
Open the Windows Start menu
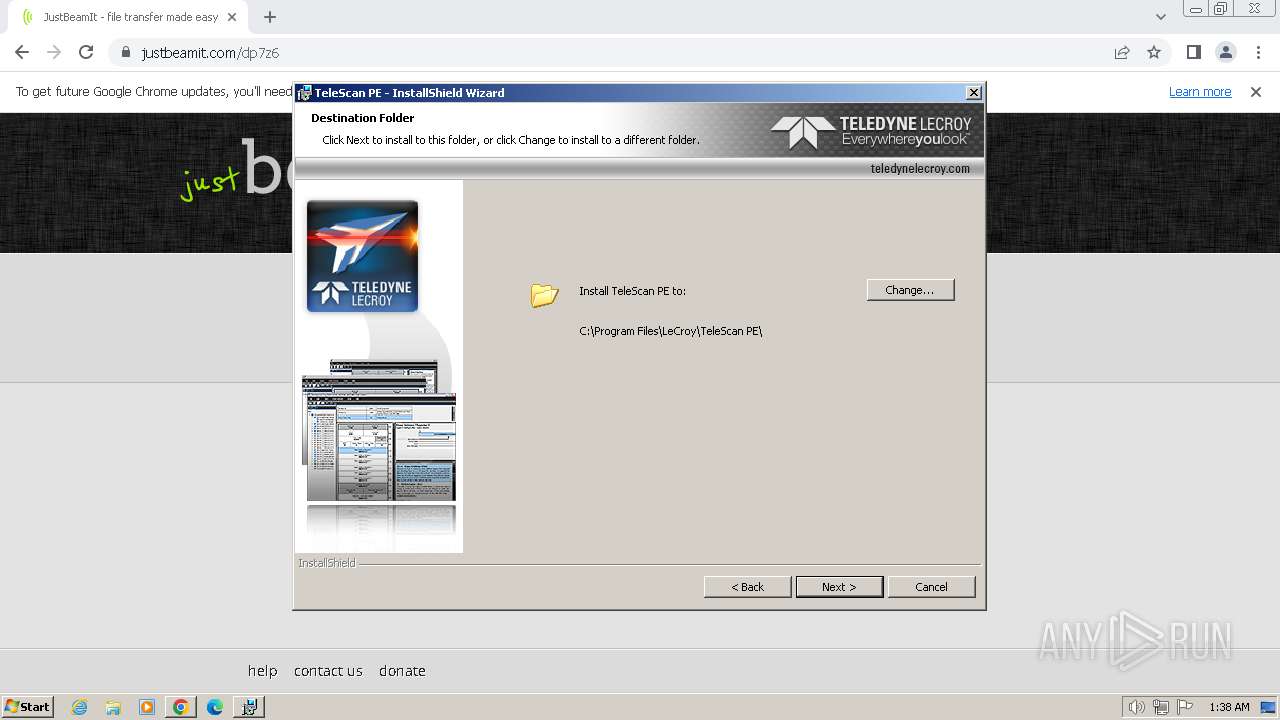[x=28, y=707]
